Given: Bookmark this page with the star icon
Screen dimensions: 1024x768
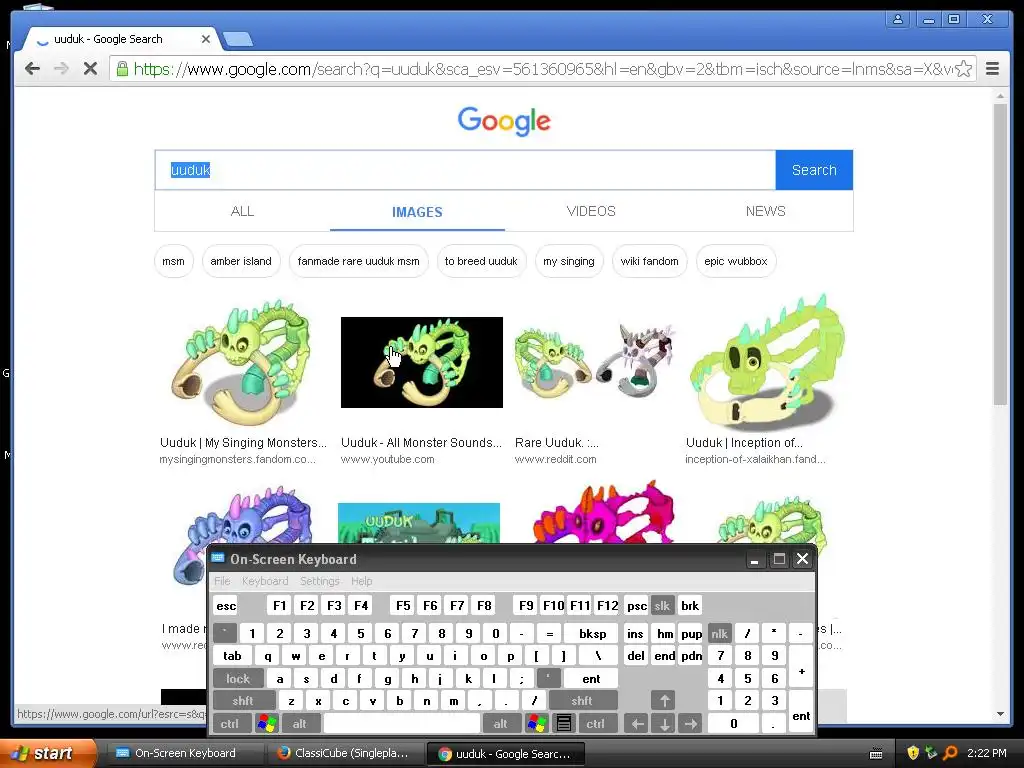Looking at the screenshot, I should pyautogui.click(x=963, y=69).
